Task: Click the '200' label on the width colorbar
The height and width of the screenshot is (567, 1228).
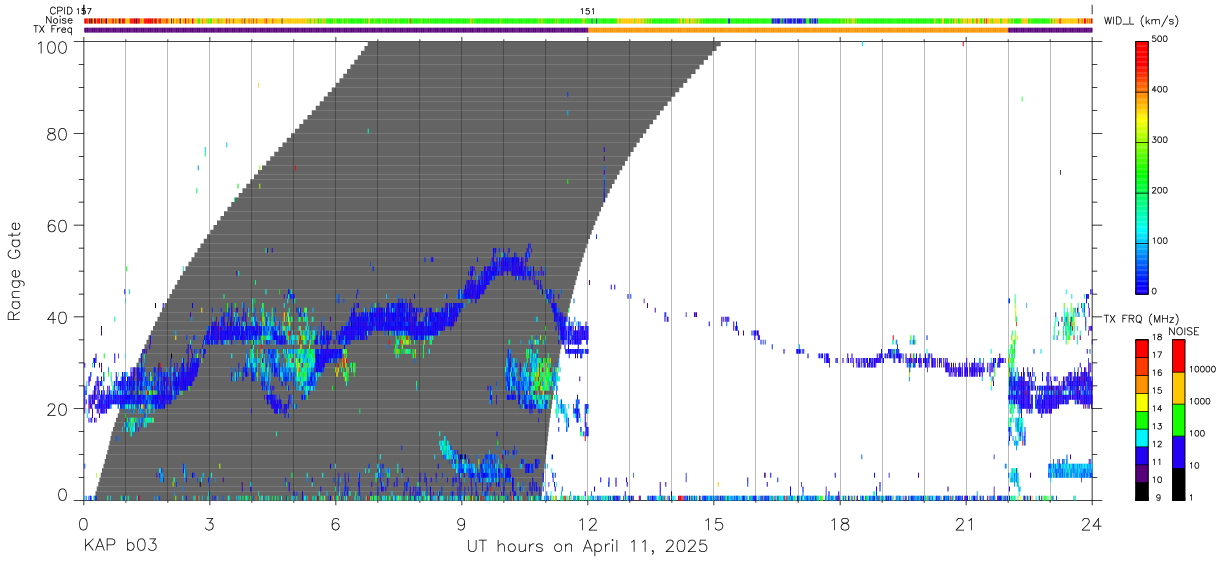Action: (1162, 190)
